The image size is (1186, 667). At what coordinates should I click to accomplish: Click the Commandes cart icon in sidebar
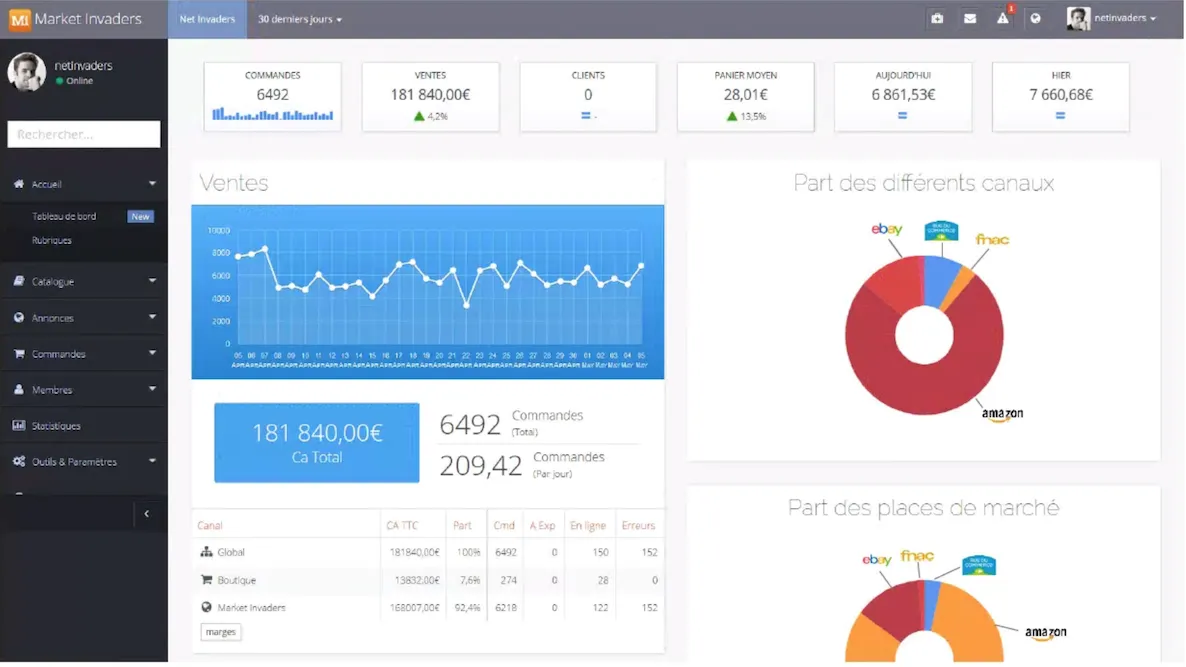click(x=19, y=354)
